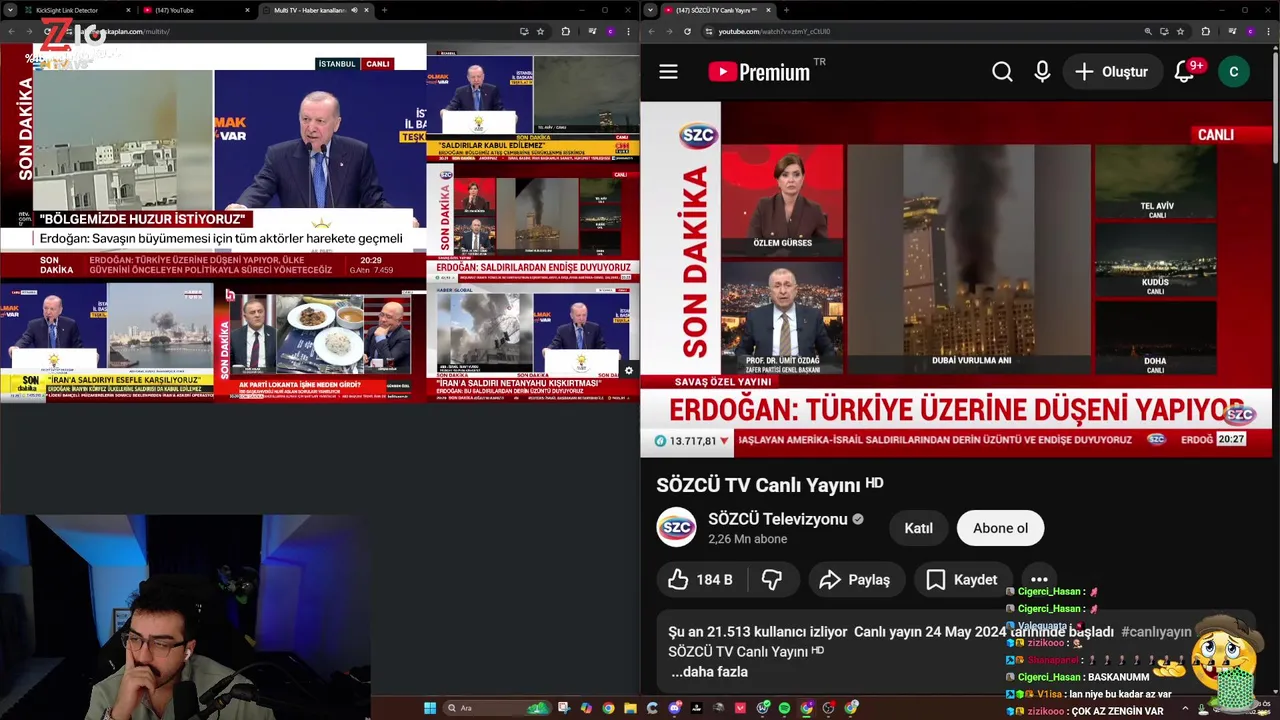Open the Chrome three-dot menu in the YouTube browser window

[1257, 31]
